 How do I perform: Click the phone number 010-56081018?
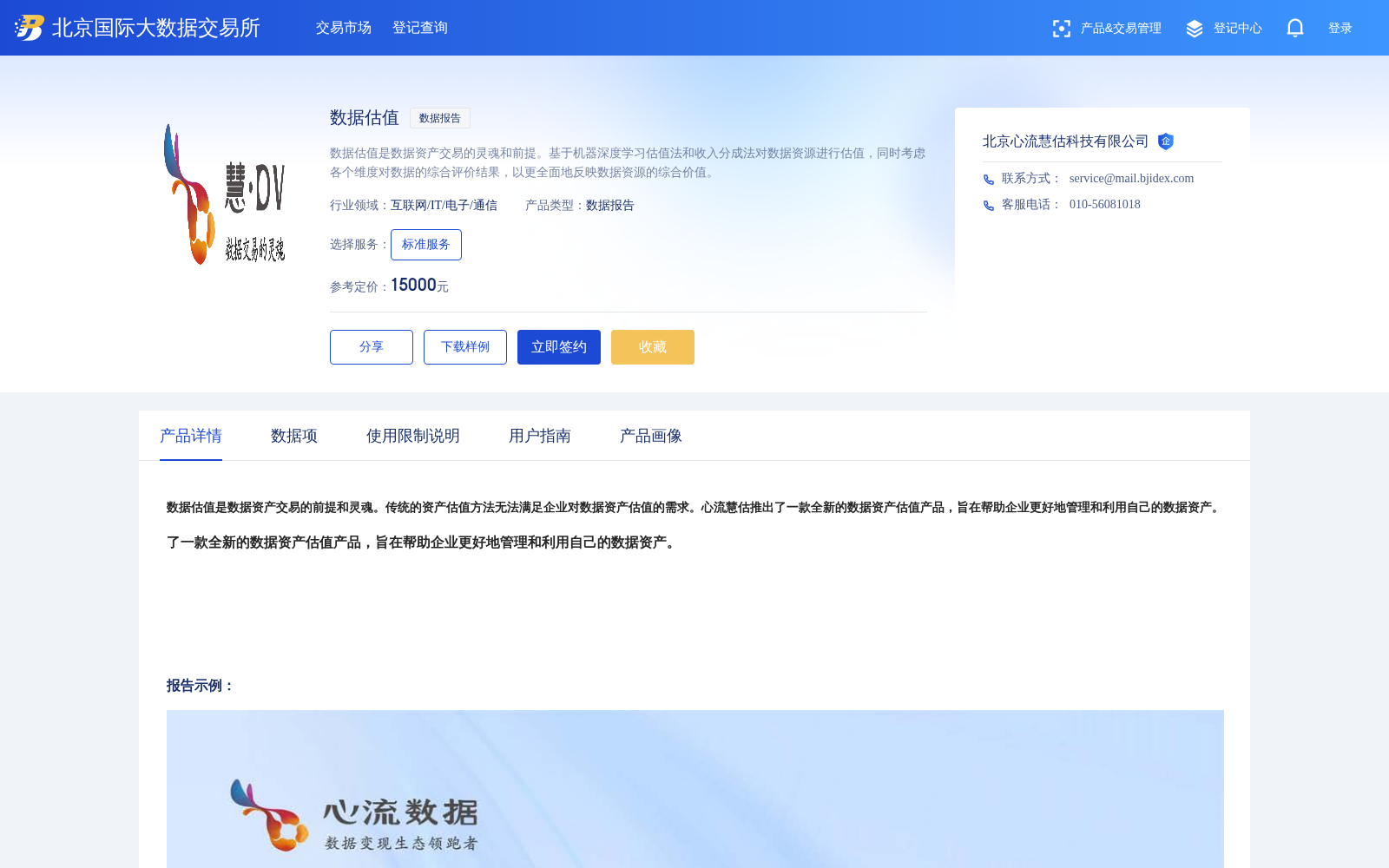tap(1105, 205)
